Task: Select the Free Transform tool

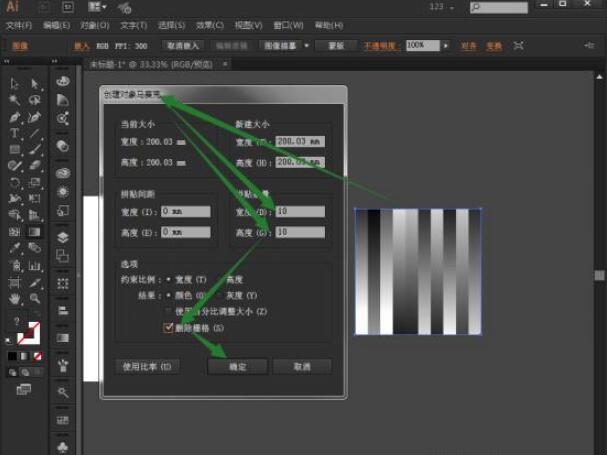Action: coord(35,199)
